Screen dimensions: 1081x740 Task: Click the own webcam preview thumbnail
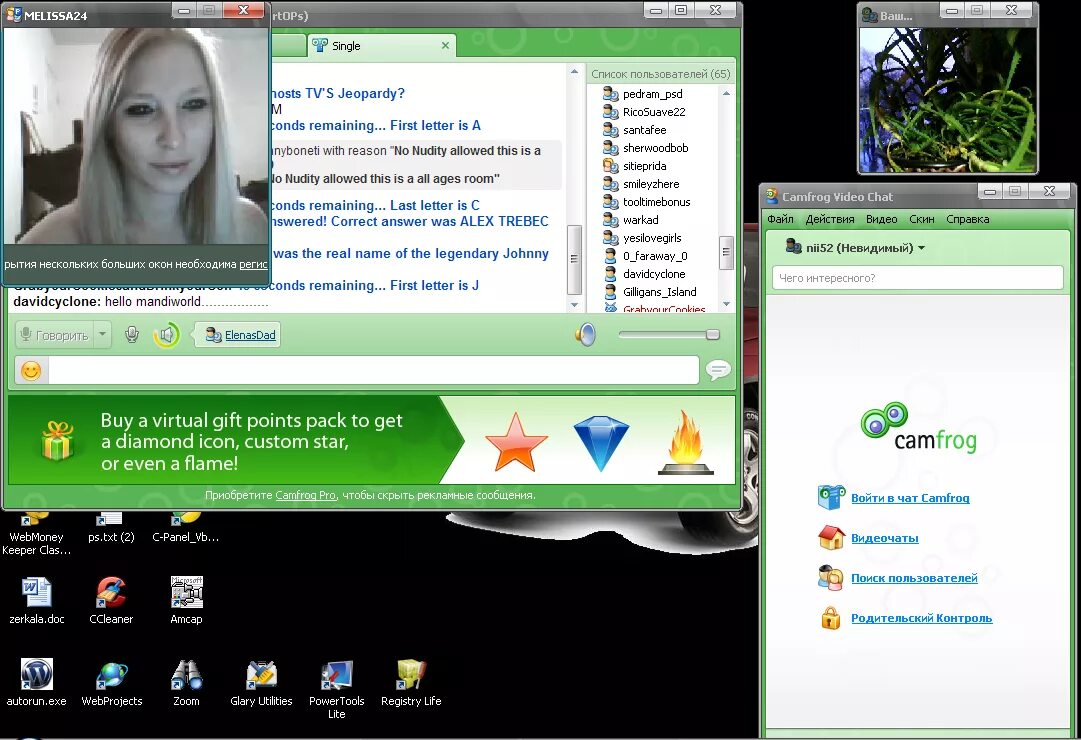coord(948,99)
